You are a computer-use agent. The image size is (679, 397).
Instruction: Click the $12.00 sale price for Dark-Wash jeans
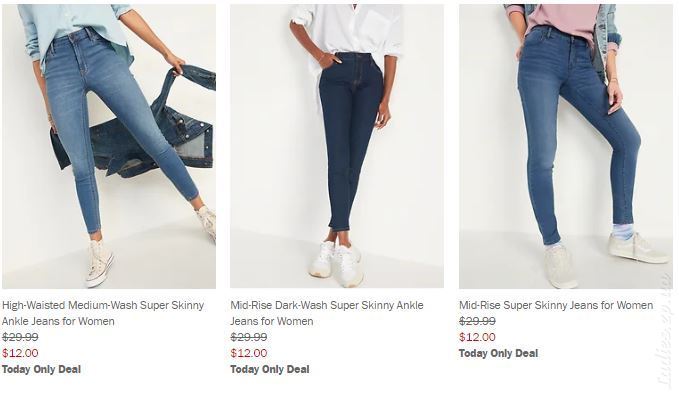tap(249, 353)
